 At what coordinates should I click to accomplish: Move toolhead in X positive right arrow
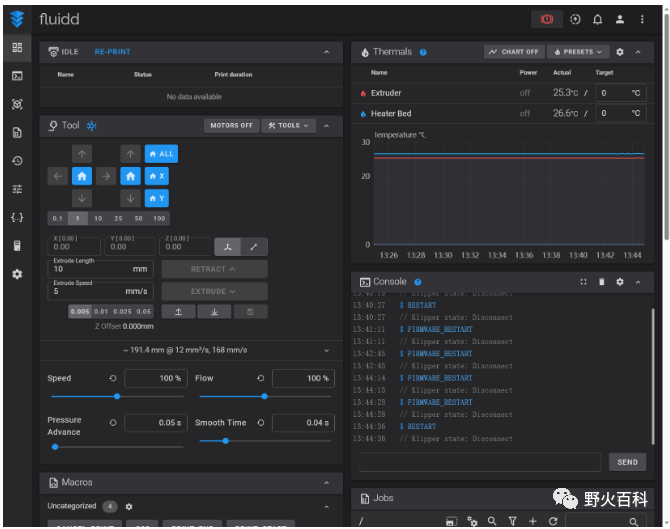pos(106,176)
